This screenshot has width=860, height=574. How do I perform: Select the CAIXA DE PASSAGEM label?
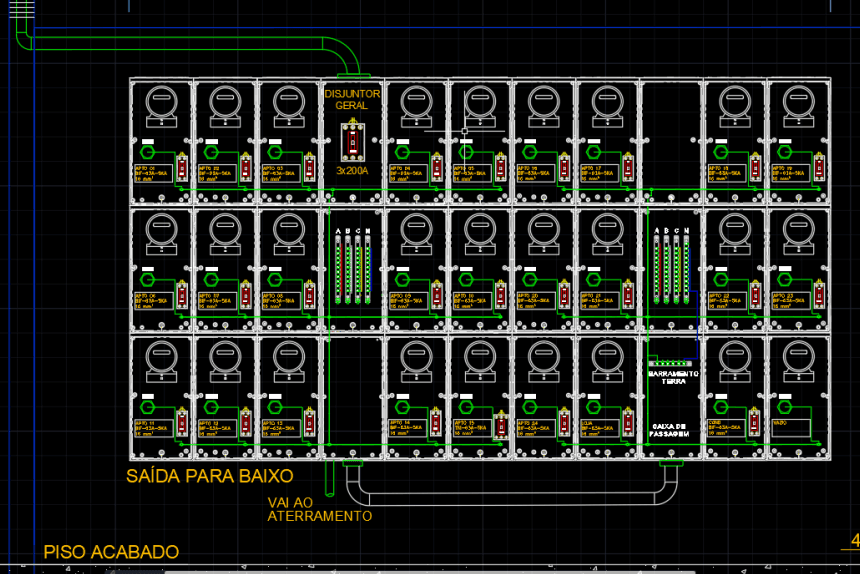click(x=668, y=429)
